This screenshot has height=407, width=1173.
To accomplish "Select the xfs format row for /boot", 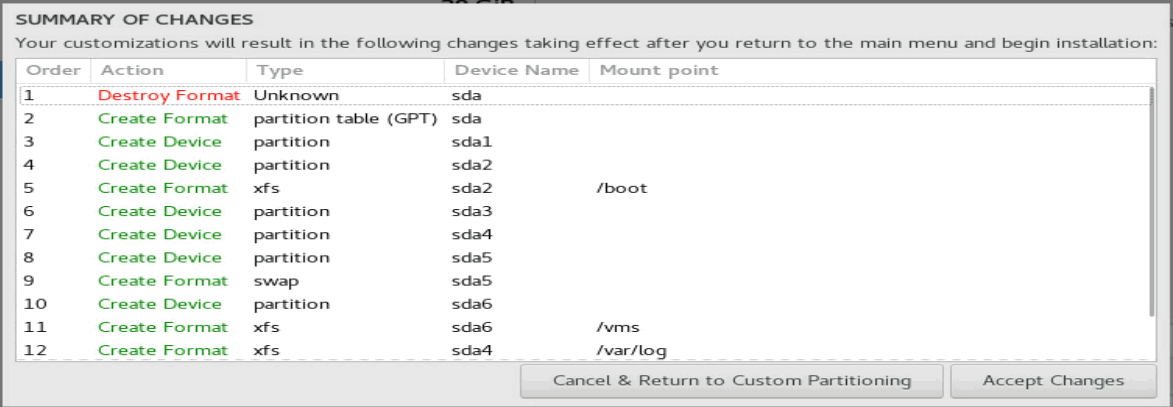I will tap(584, 189).
